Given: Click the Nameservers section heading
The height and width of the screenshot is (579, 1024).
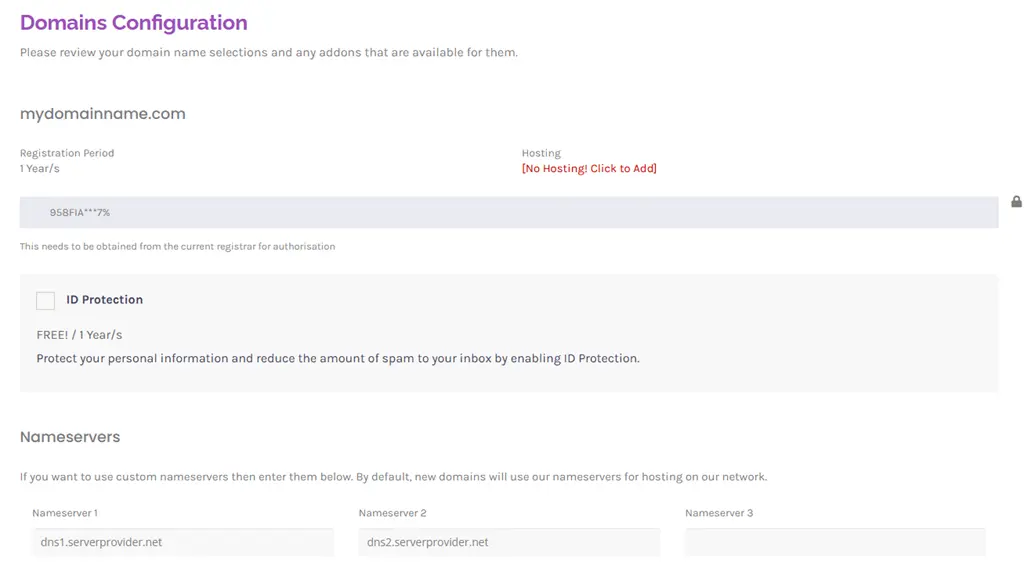Looking at the screenshot, I should 70,437.
